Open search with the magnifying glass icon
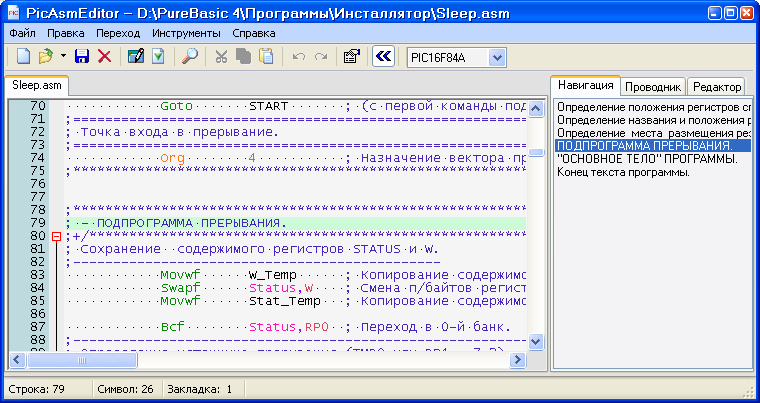Image resolution: width=760 pixels, height=403 pixels. 190,57
